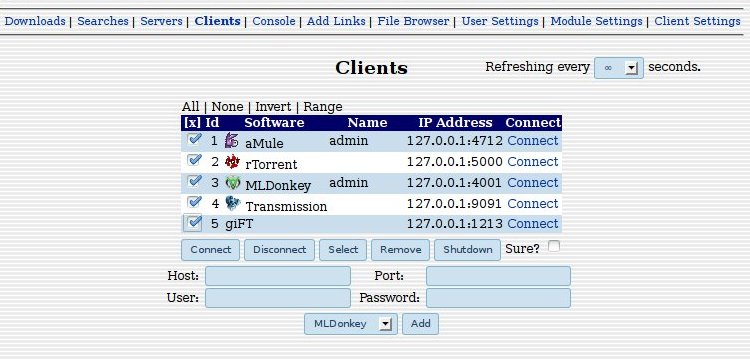The width and height of the screenshot is (750, 360).
Task: Click admin name in the MLDonkey row
Action: (349, 183)
